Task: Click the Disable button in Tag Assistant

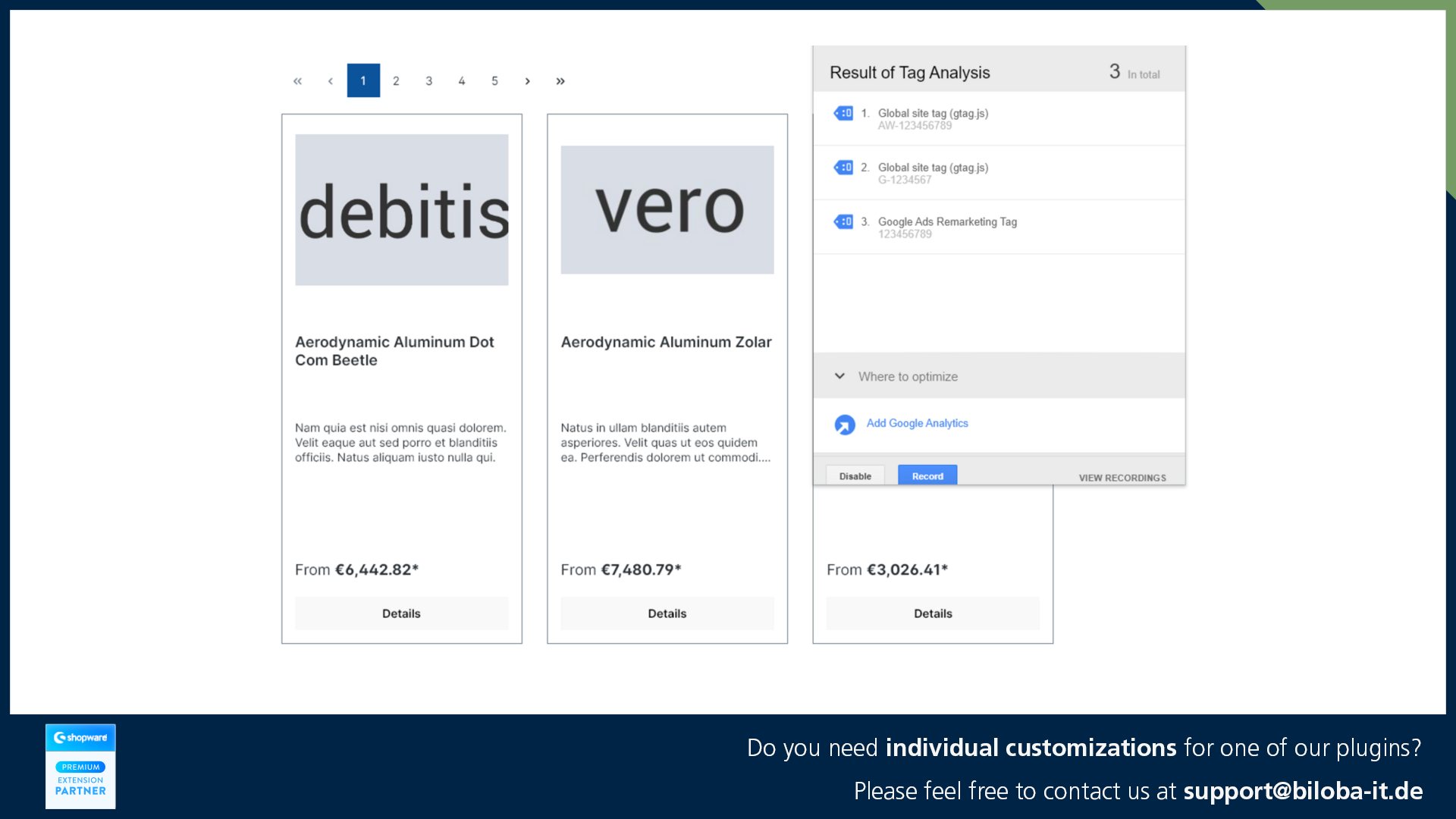Action: pos(855,475)
